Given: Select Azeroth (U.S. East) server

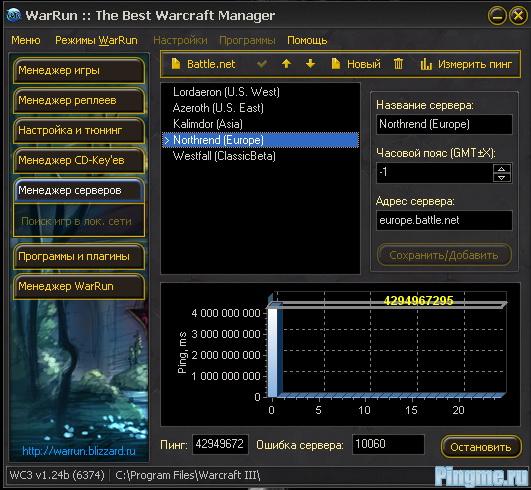Looking at the screenshot, I should (x=260, y=108).
